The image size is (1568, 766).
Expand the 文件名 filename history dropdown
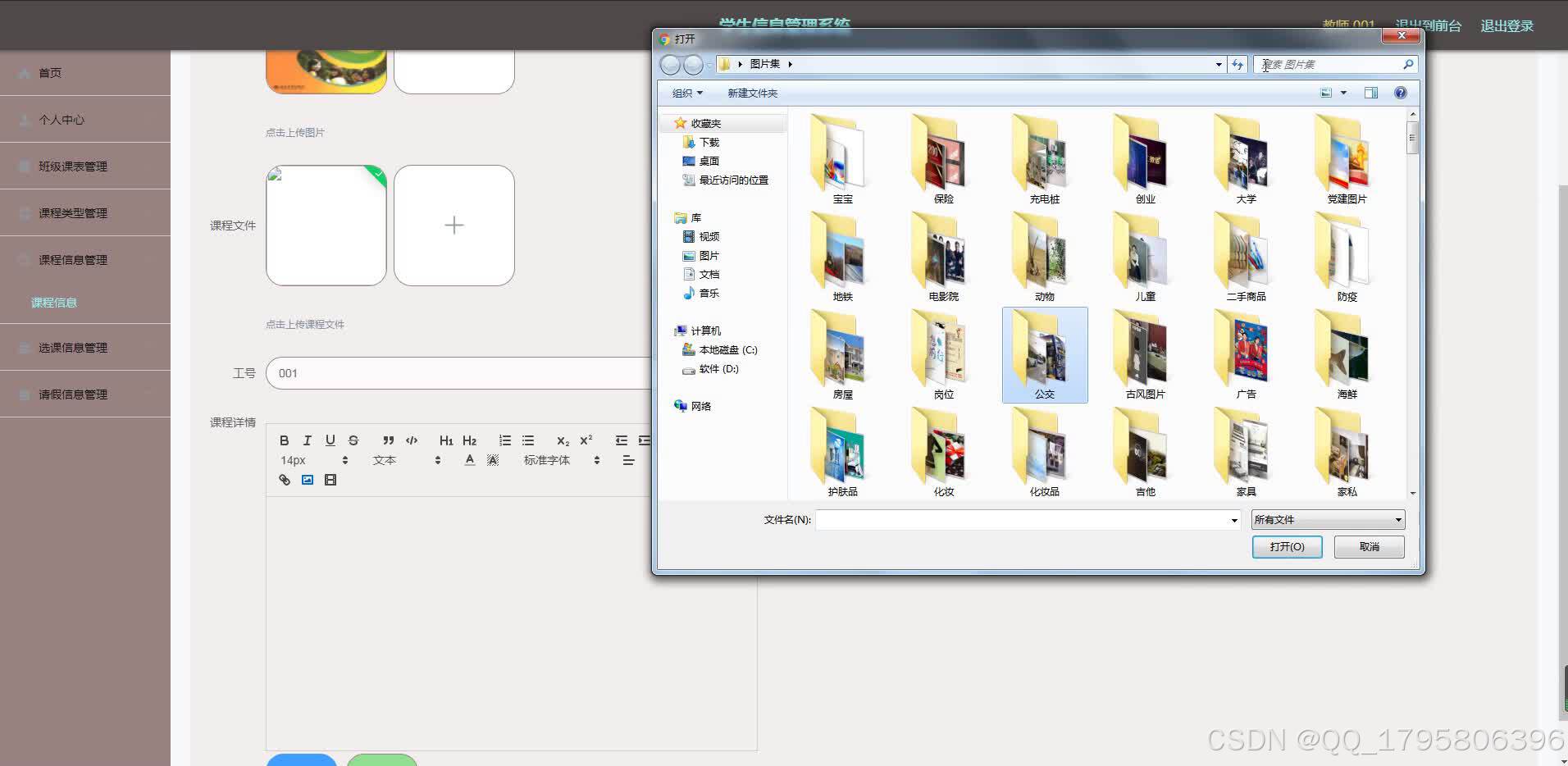click(x=1233, y=520)
